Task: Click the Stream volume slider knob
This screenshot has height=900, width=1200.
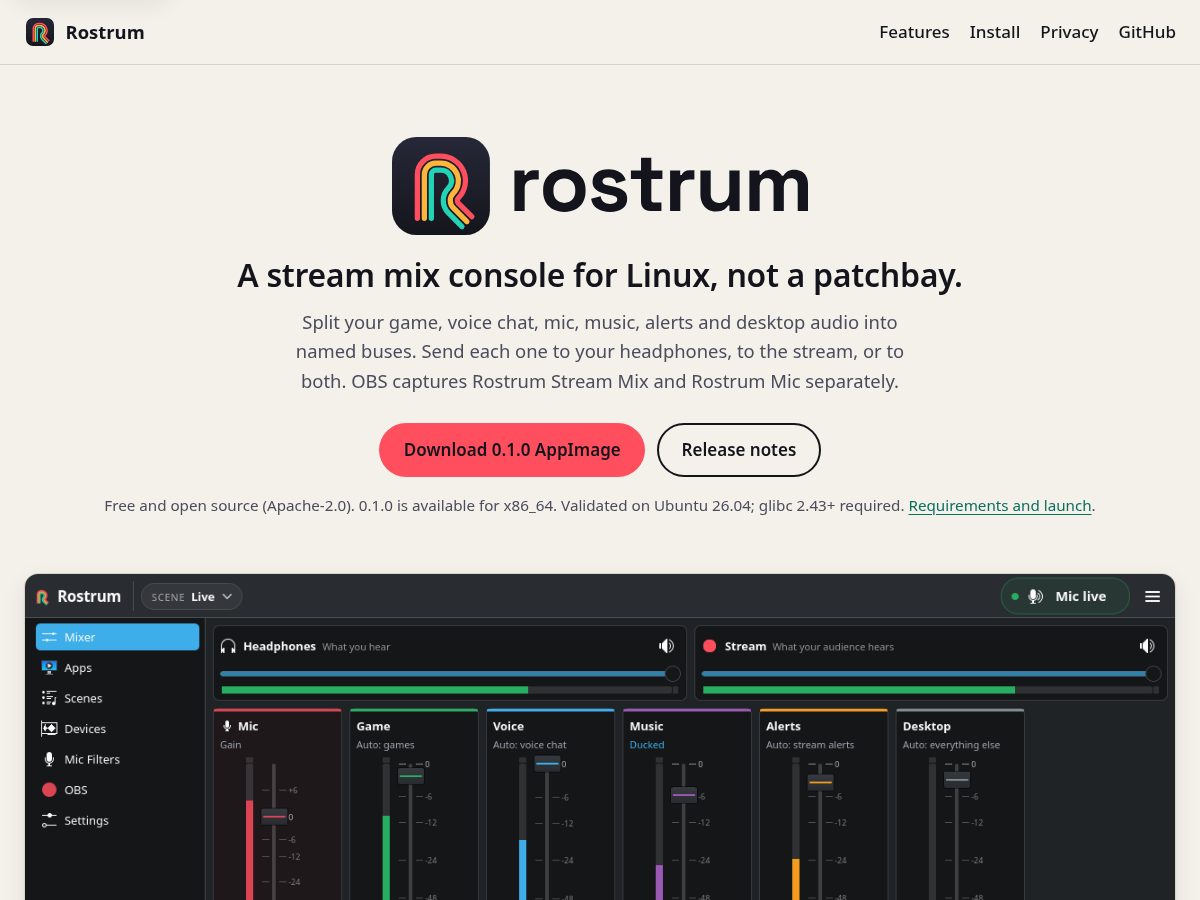Action: tap(1153, 674)
